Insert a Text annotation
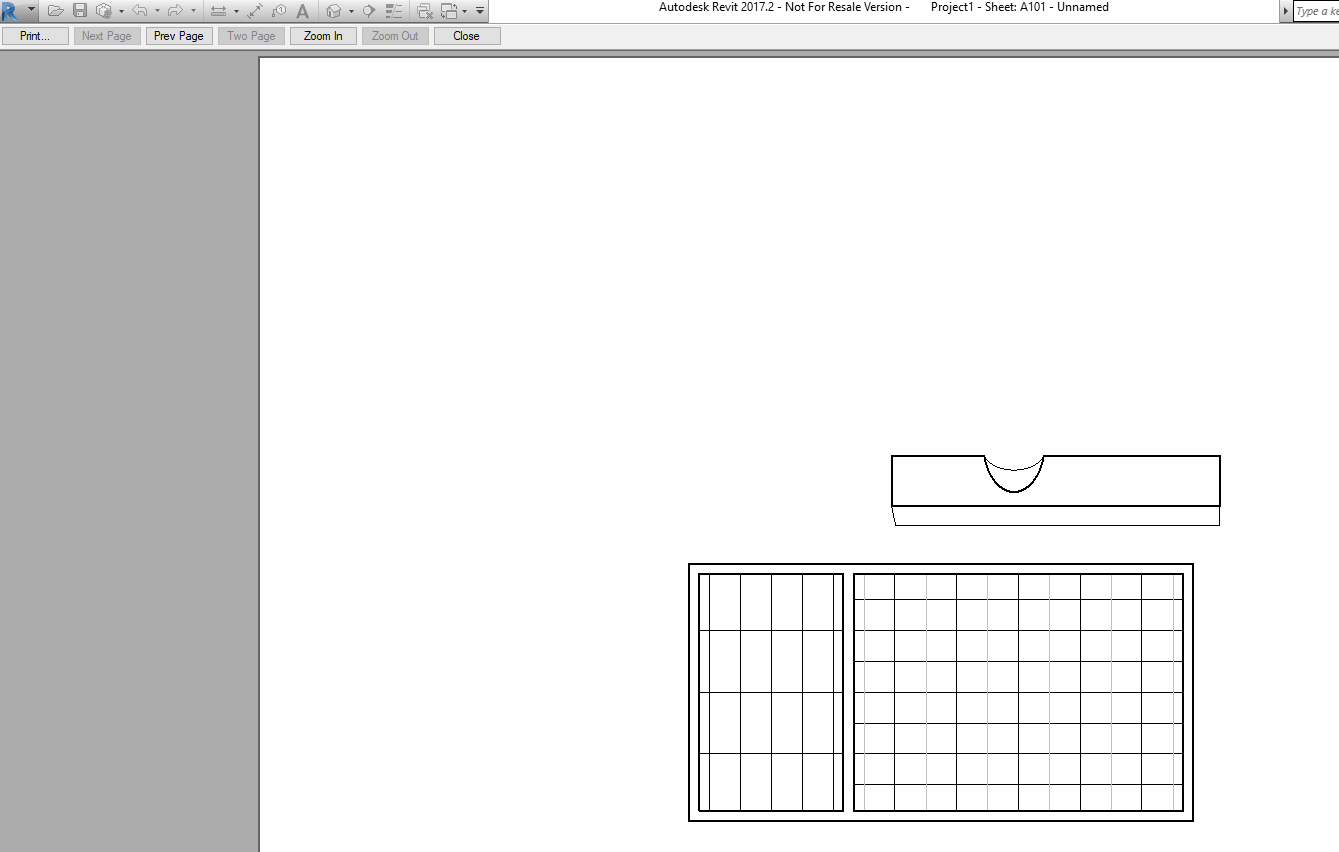The image size is (1339, 852). (302, 10)
